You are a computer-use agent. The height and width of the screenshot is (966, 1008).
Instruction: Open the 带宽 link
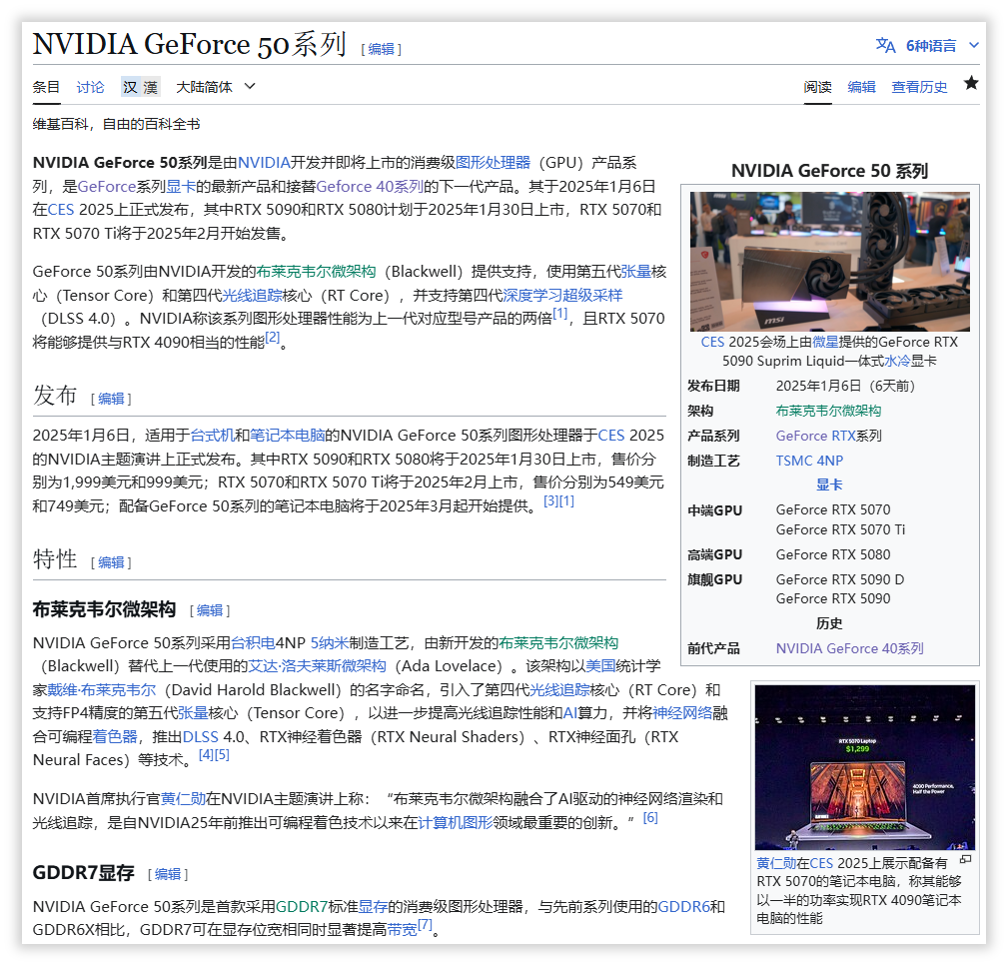tap(402, 930)
